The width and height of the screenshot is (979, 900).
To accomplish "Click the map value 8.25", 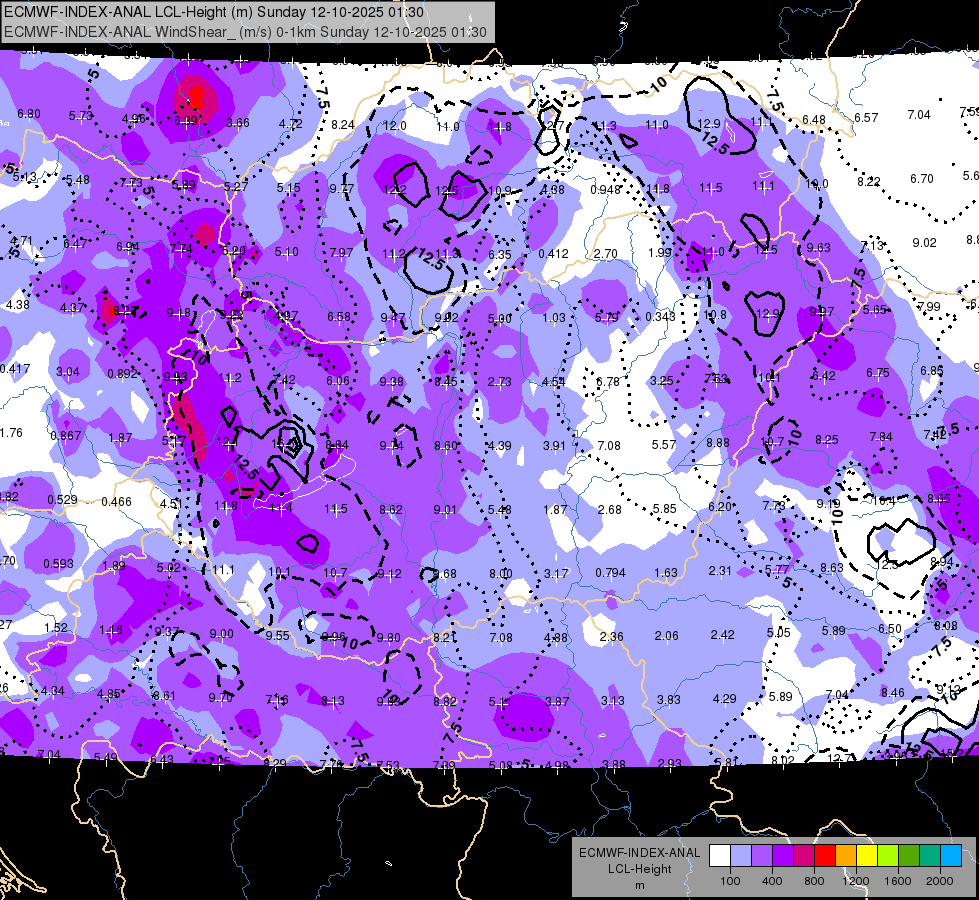I will point(826,440).
